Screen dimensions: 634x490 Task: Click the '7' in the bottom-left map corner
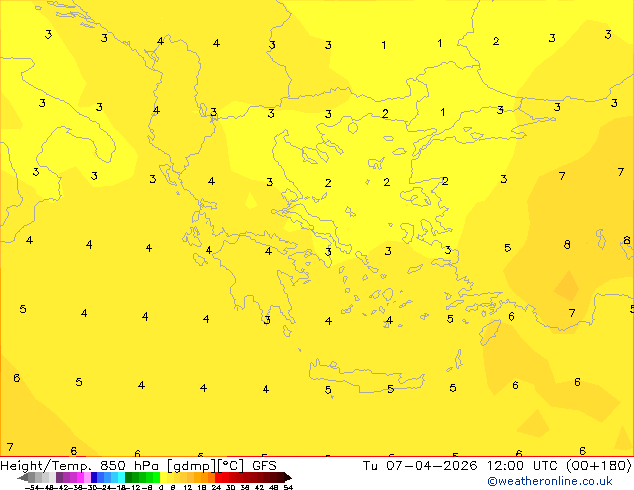click(x=10, y=448)
